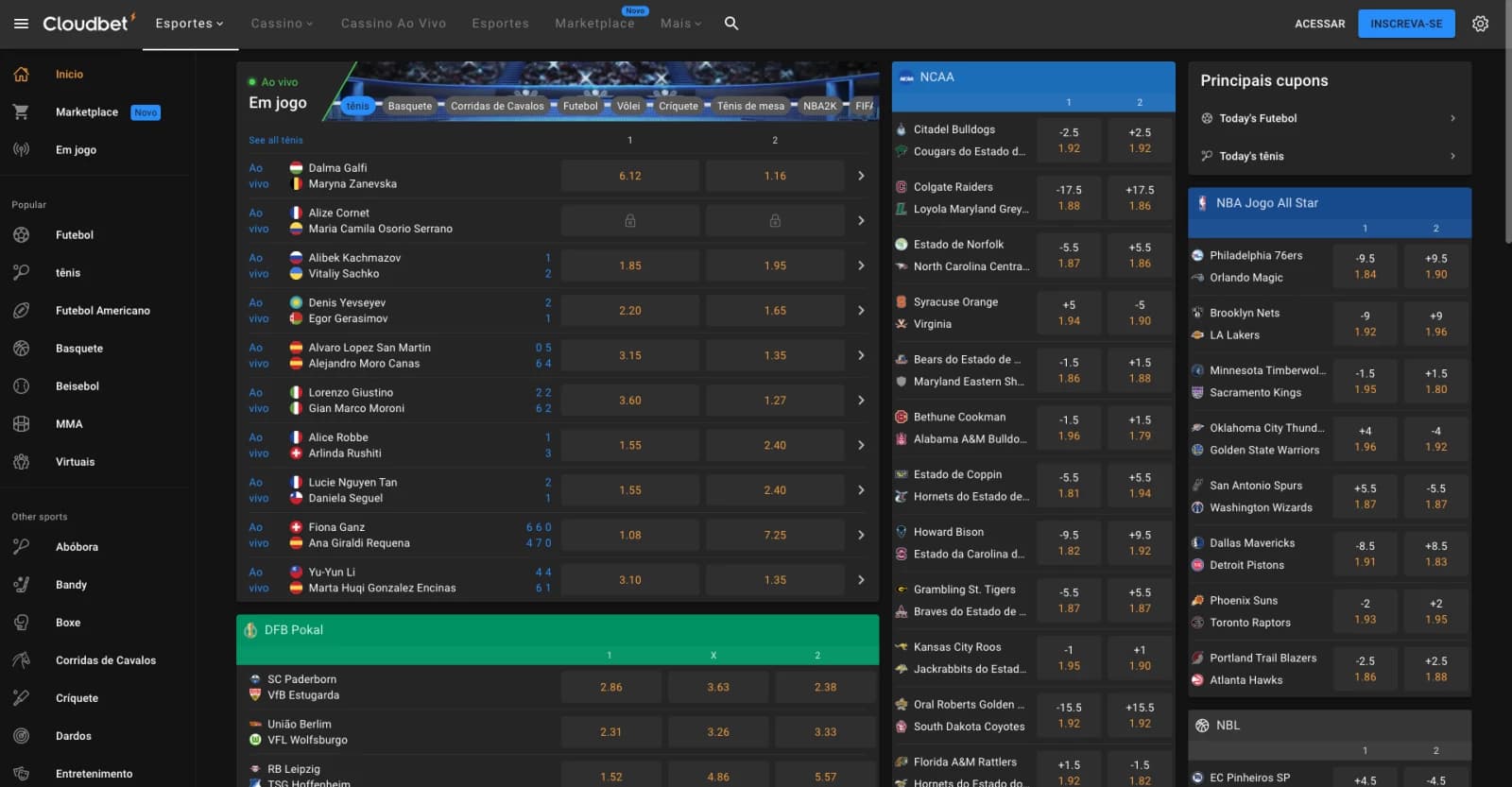
Task: Pick draw odds 3.26 for União Berlim
Action: (x=718, y=732)
